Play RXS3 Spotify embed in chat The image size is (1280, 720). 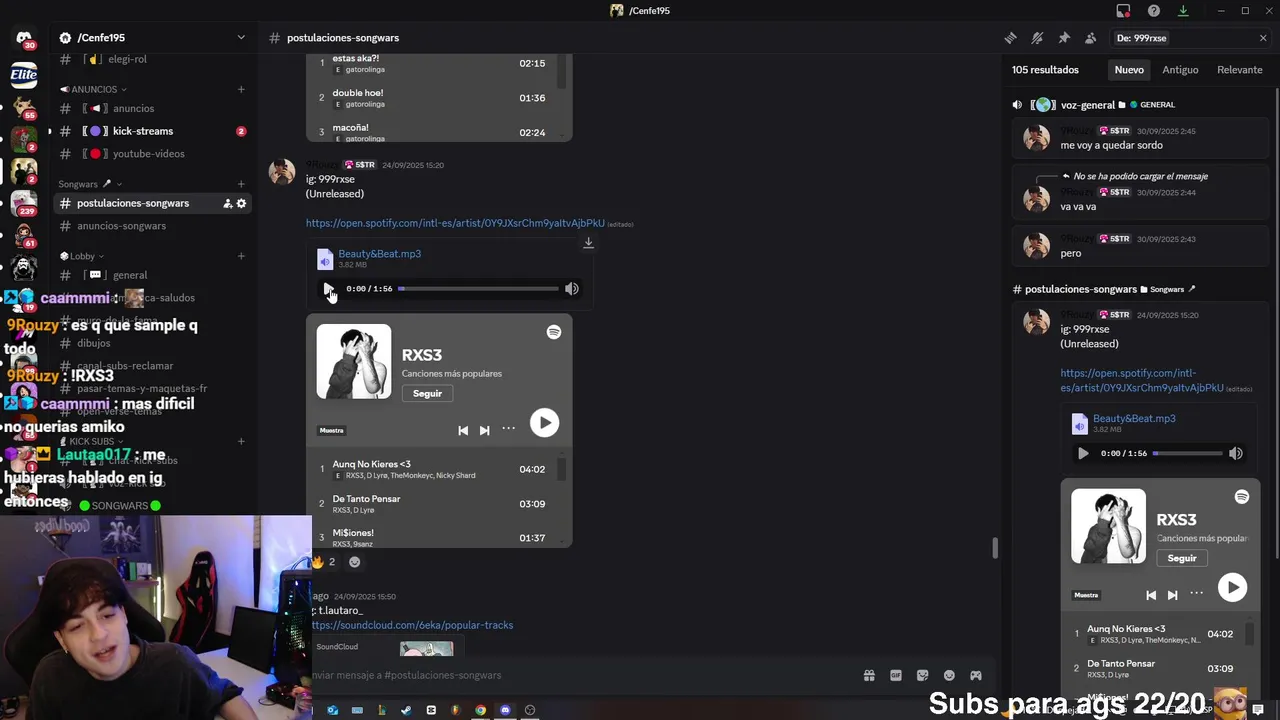click(x=544, y=423)
